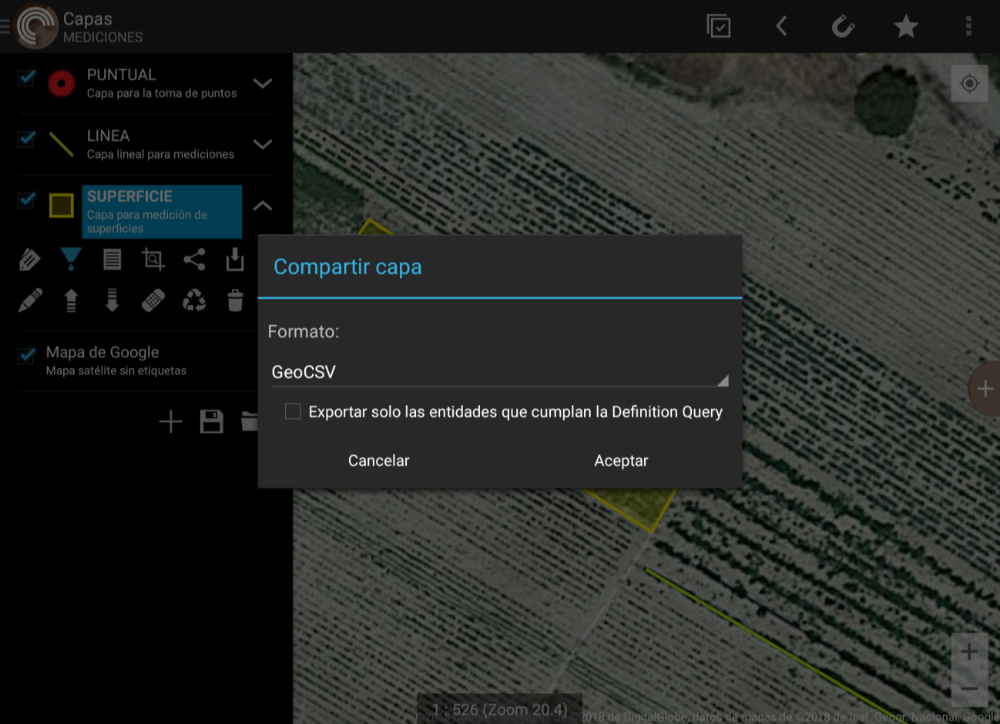Open the hamburger navigation menu
Viewport: 1000px width, 724px height.
click(6, 26)
